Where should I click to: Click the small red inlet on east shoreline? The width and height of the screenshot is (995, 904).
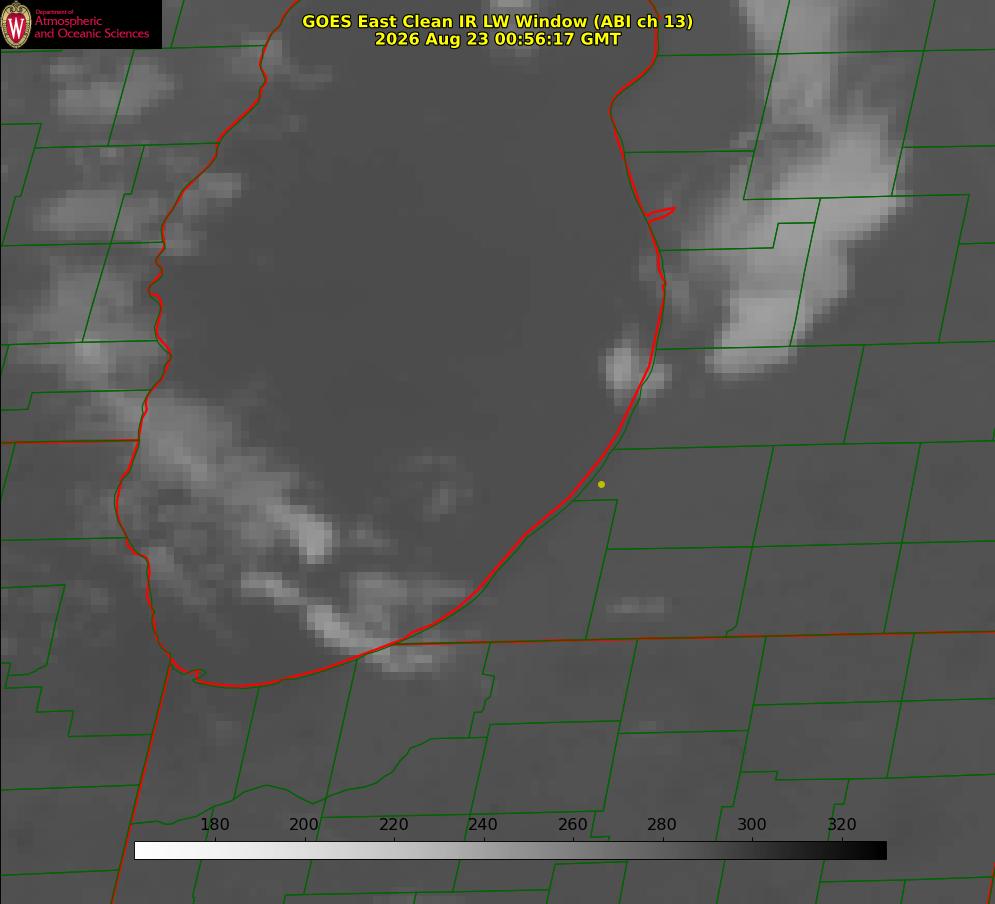point(661,214)
